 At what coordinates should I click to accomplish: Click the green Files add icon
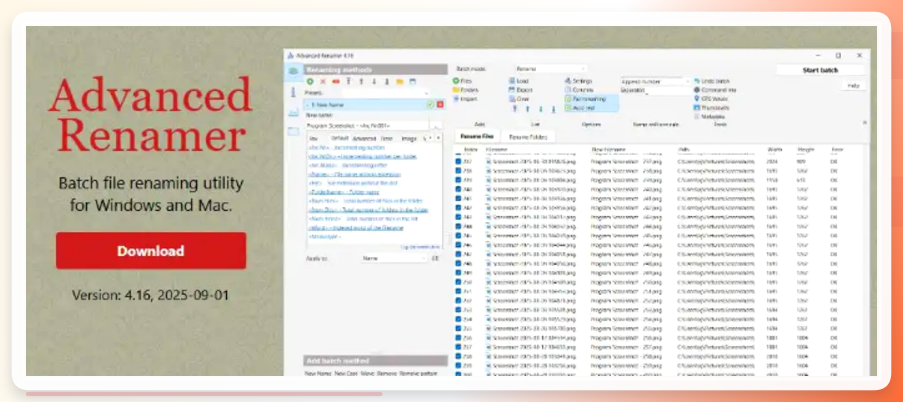tap(456, 81)
